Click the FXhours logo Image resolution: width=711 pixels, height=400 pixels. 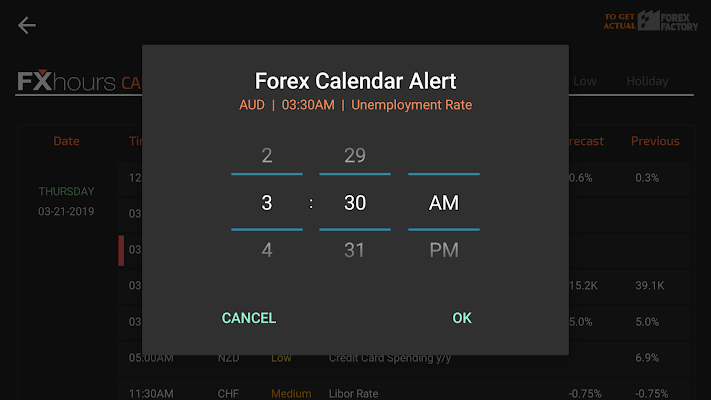click(66, 81)
